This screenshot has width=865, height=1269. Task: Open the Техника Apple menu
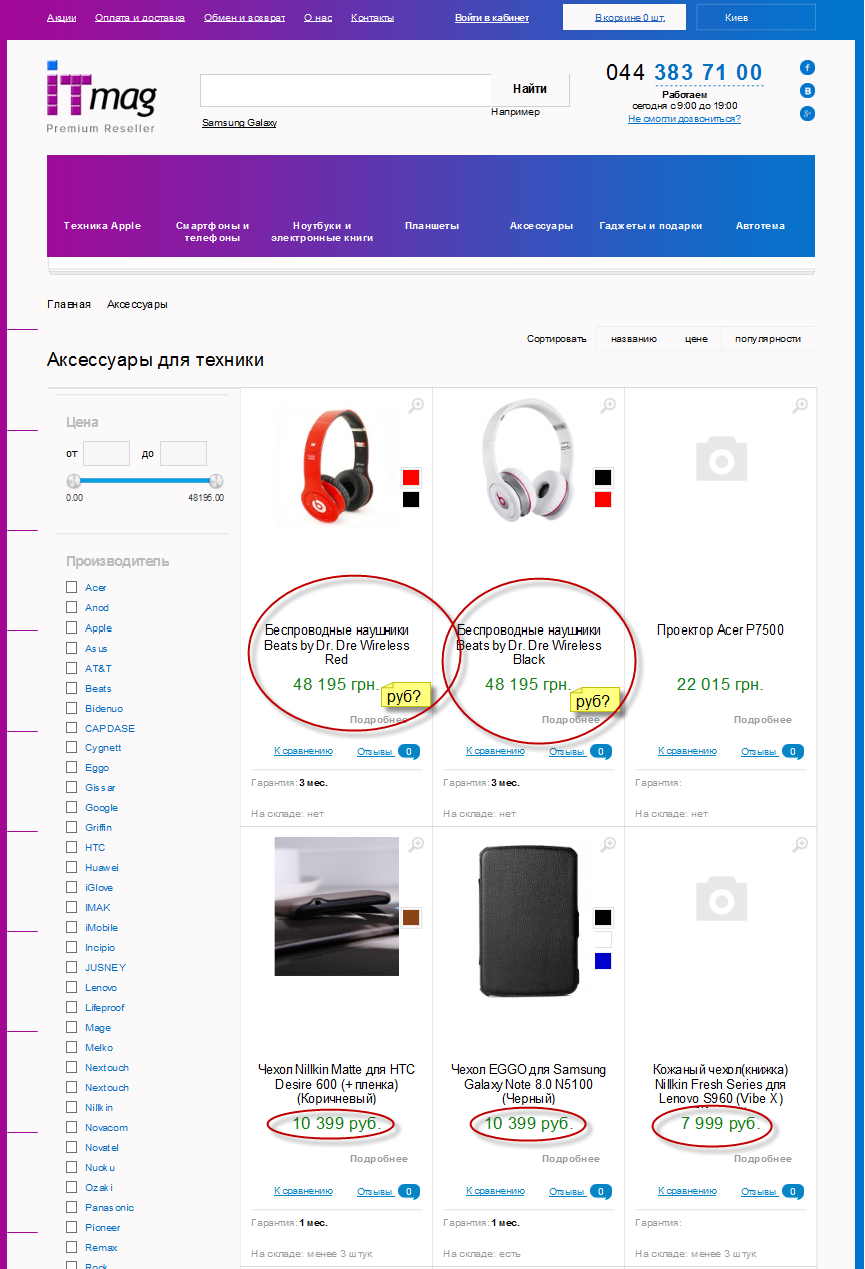tap(102, 226)
